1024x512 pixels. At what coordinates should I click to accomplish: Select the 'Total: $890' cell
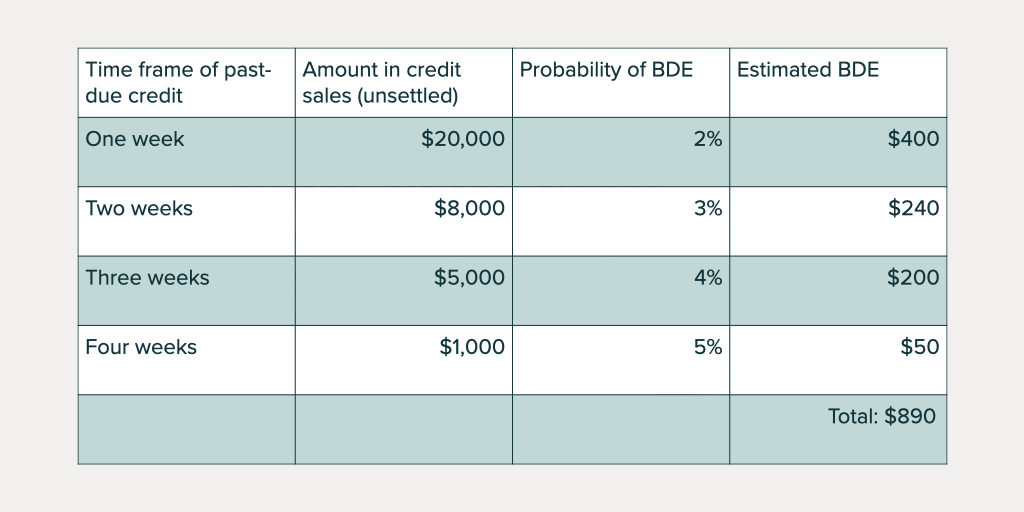click(x=881, y=416)
